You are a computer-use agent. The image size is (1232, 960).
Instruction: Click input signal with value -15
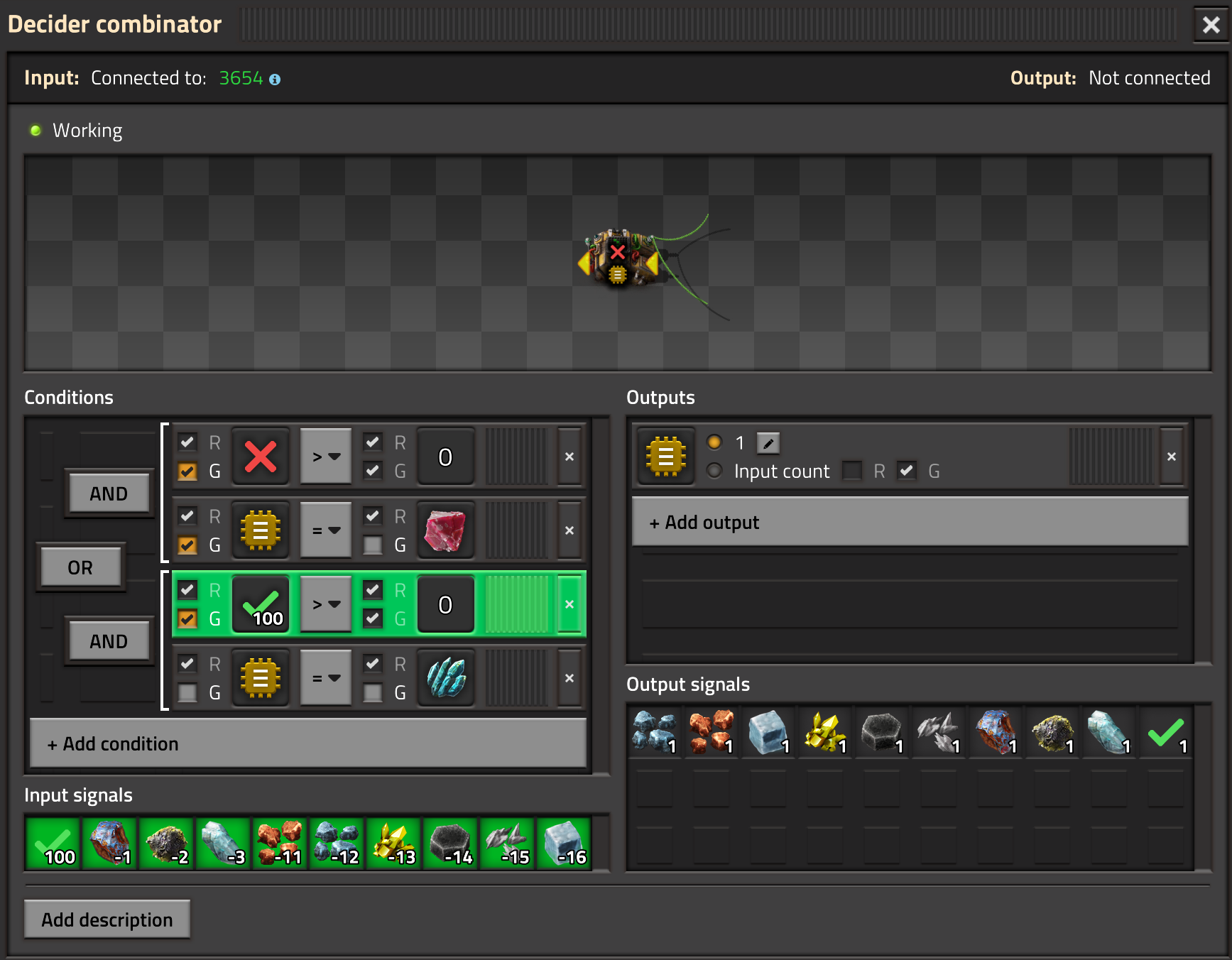(508, 843)
